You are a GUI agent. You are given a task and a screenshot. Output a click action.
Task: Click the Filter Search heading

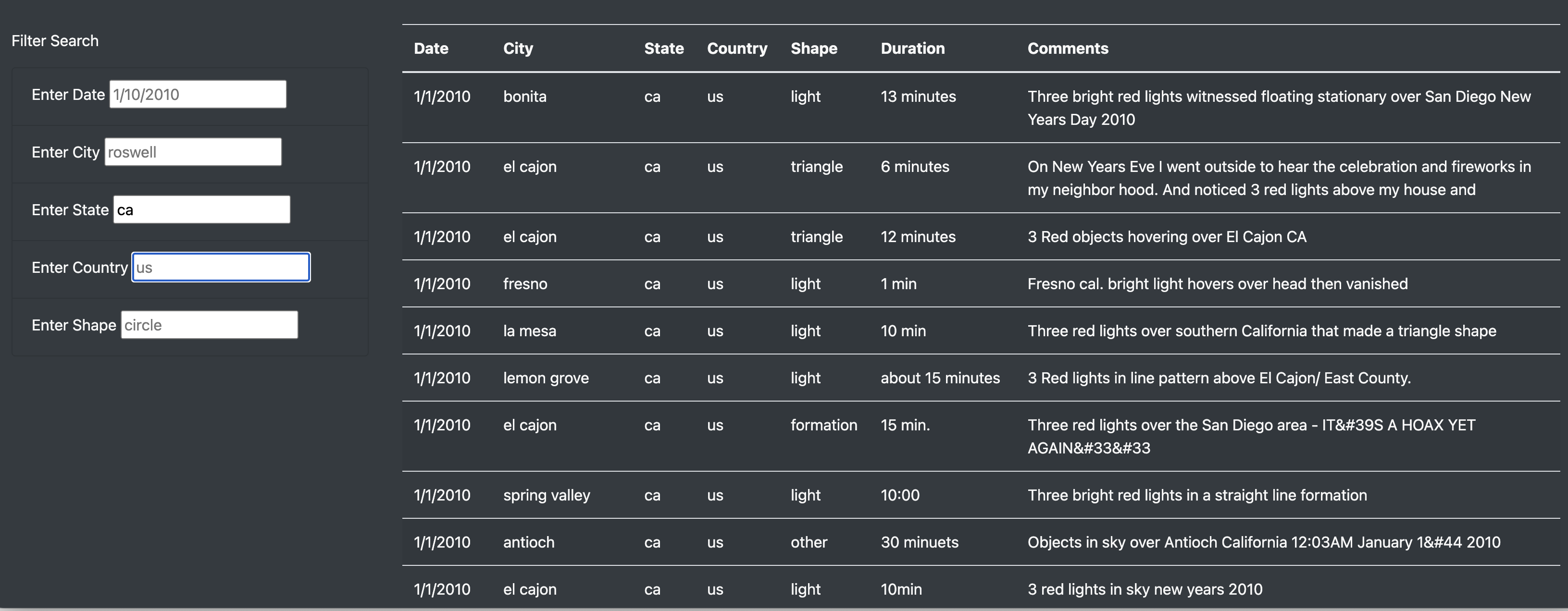pyautogui.click(x=55, y=41)
